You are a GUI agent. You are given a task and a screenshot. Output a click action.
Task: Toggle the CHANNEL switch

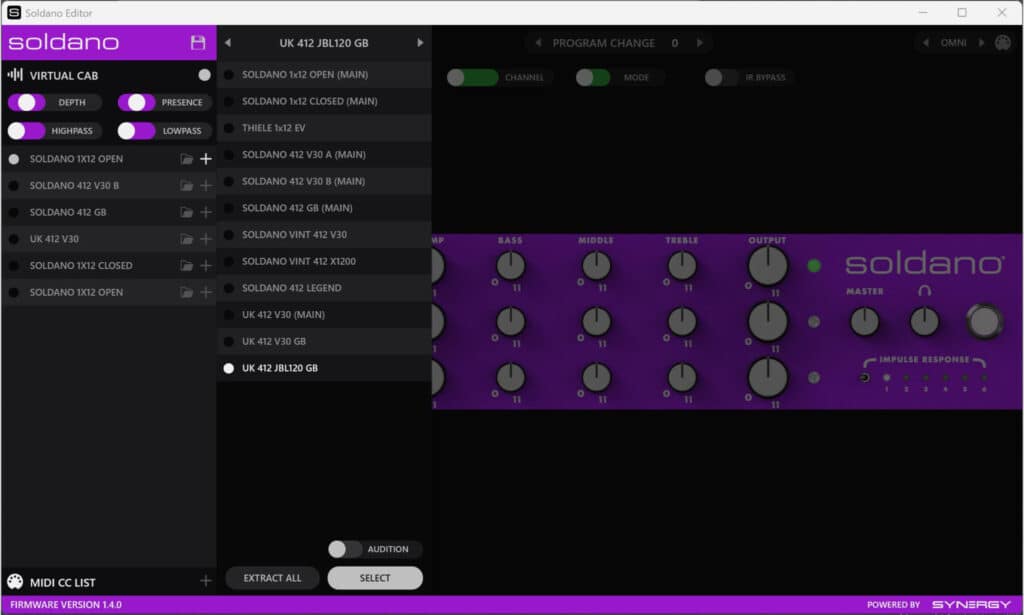(473, 78)
